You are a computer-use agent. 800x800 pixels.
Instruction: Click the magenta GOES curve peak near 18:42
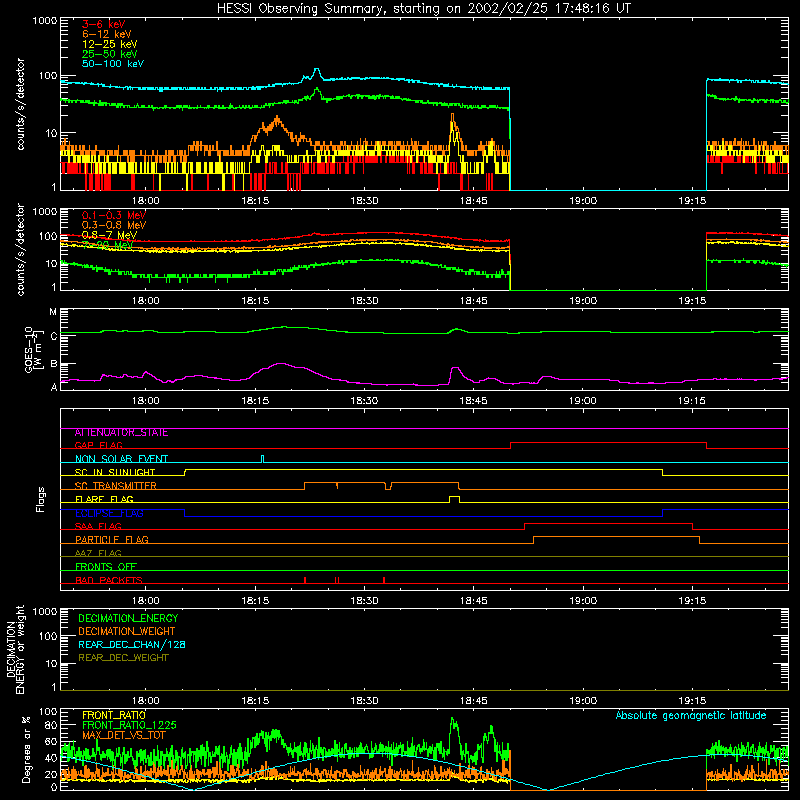click(x=455, y=368)
